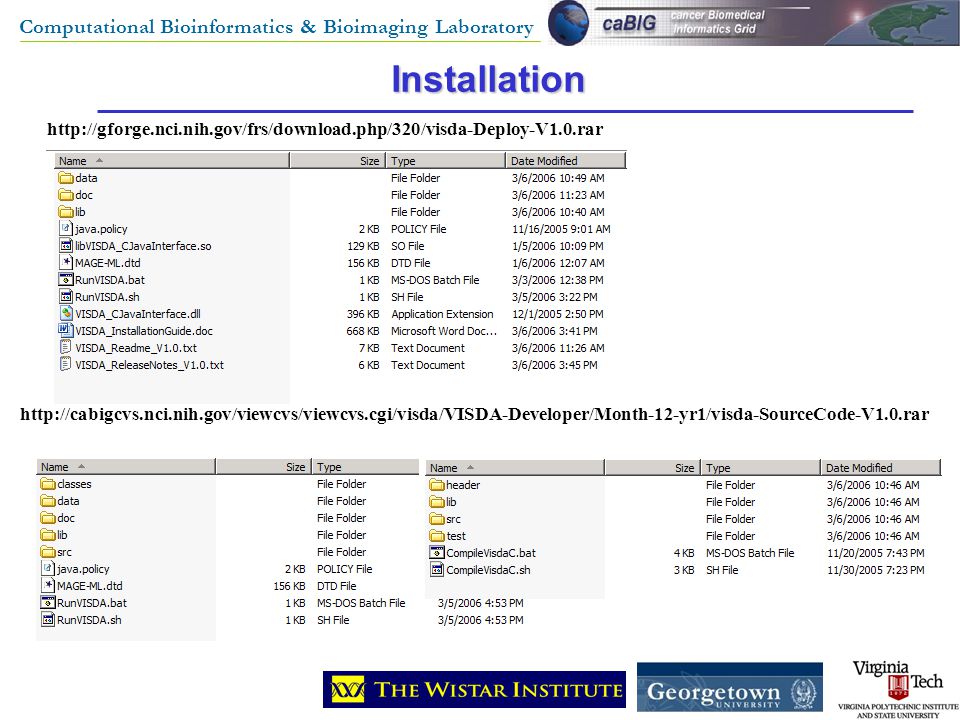Click the header folder icon
960x720 pixels.
[437, 486]
